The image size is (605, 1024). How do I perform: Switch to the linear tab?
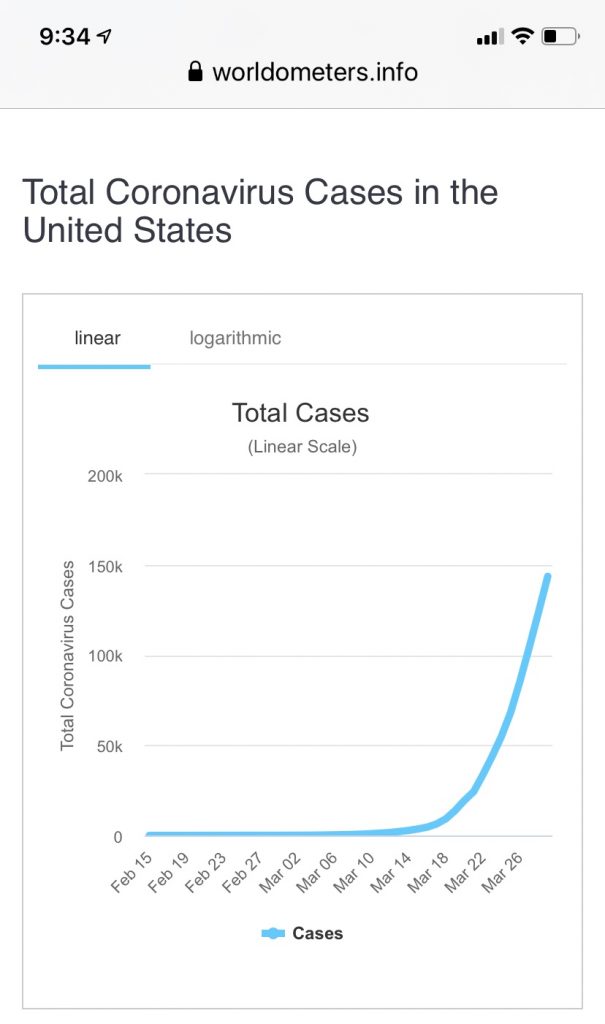pos(97,338)
